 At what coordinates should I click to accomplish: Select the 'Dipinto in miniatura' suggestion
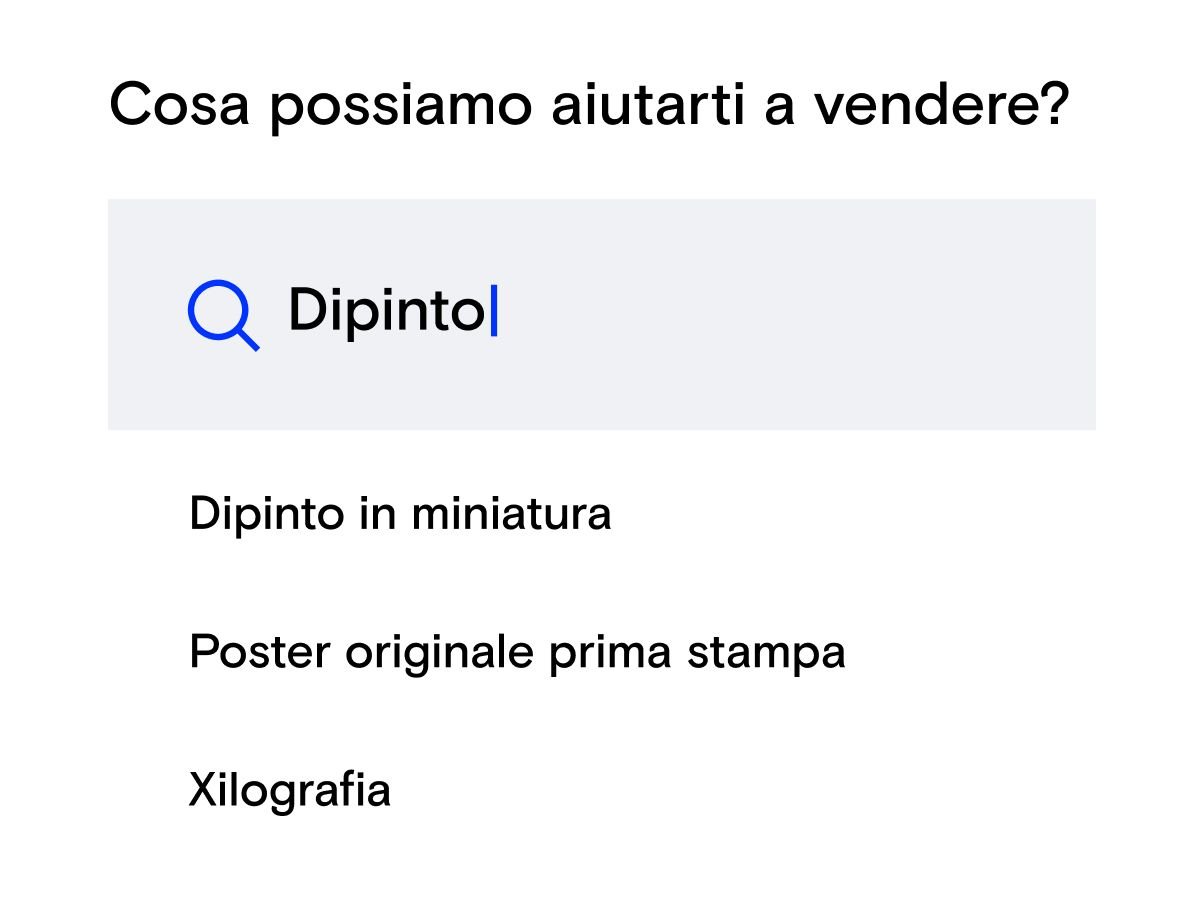(400, 515)
